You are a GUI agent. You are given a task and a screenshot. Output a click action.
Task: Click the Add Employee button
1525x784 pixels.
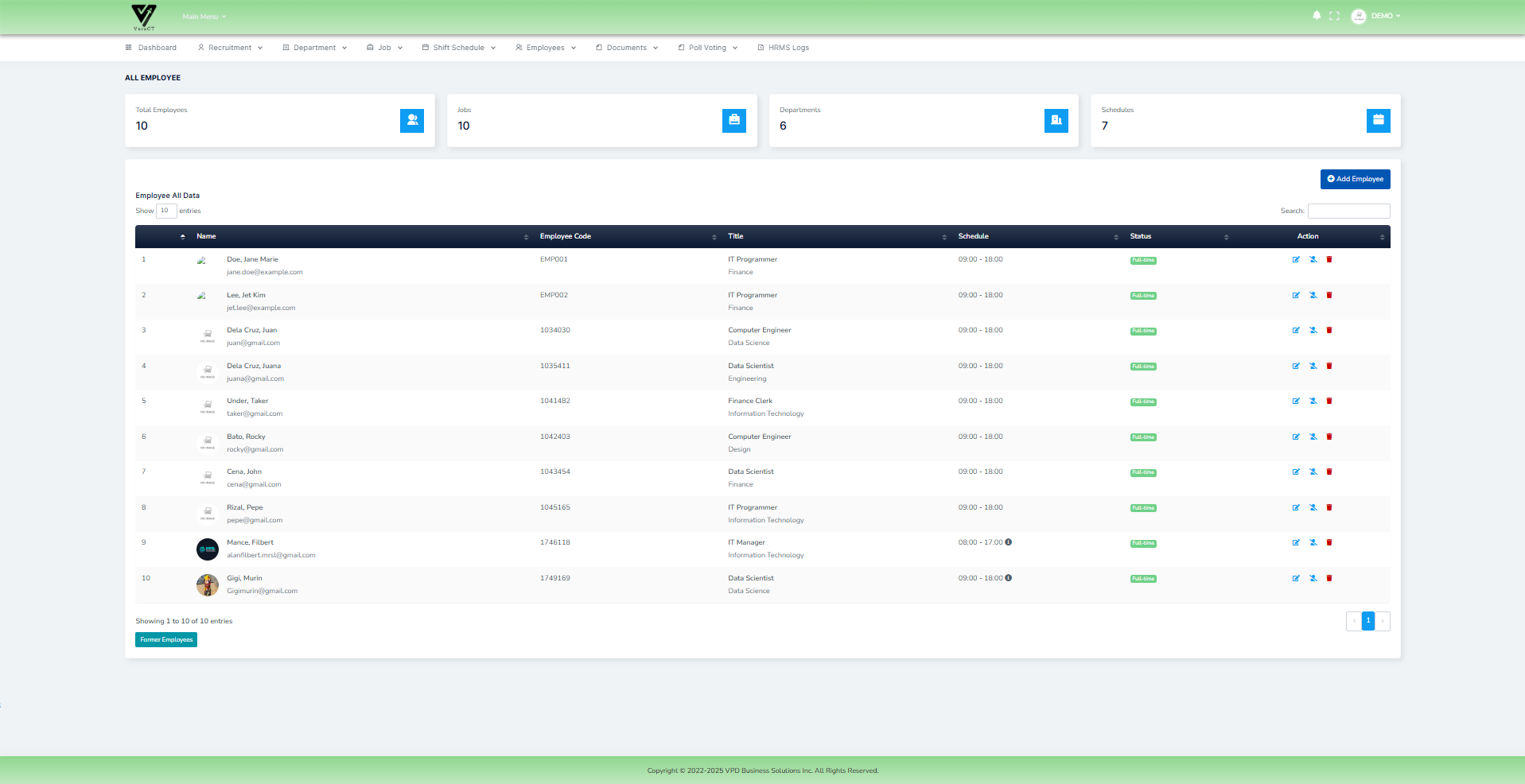(x=1355, y=180)
